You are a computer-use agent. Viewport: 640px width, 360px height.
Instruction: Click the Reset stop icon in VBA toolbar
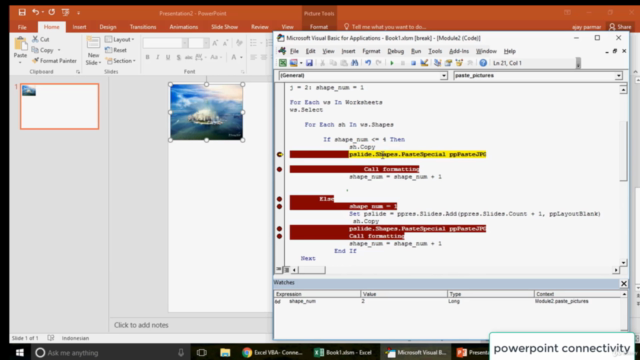tap(413, 63)
